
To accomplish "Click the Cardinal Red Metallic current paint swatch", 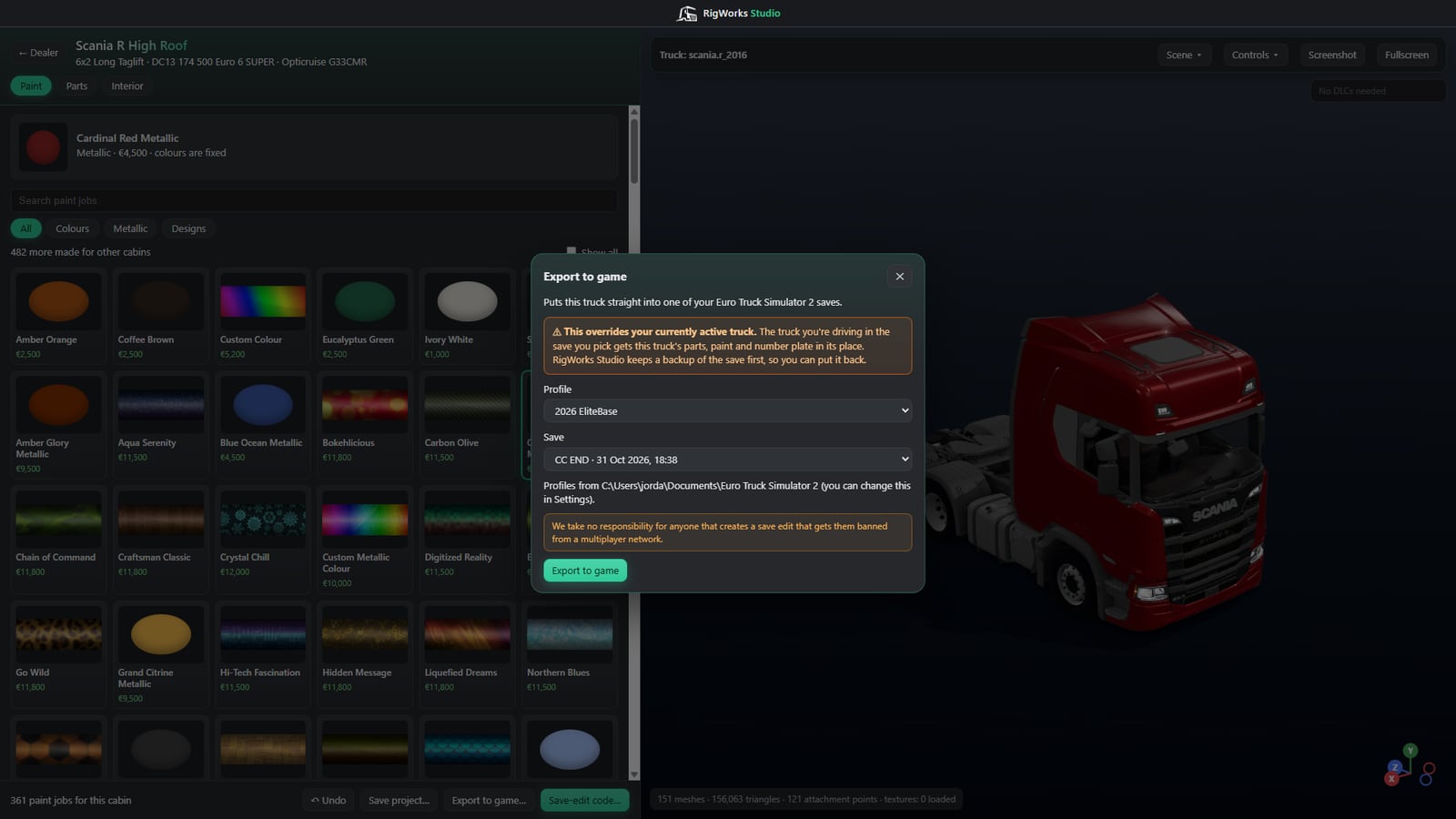I will coord(43,147).
